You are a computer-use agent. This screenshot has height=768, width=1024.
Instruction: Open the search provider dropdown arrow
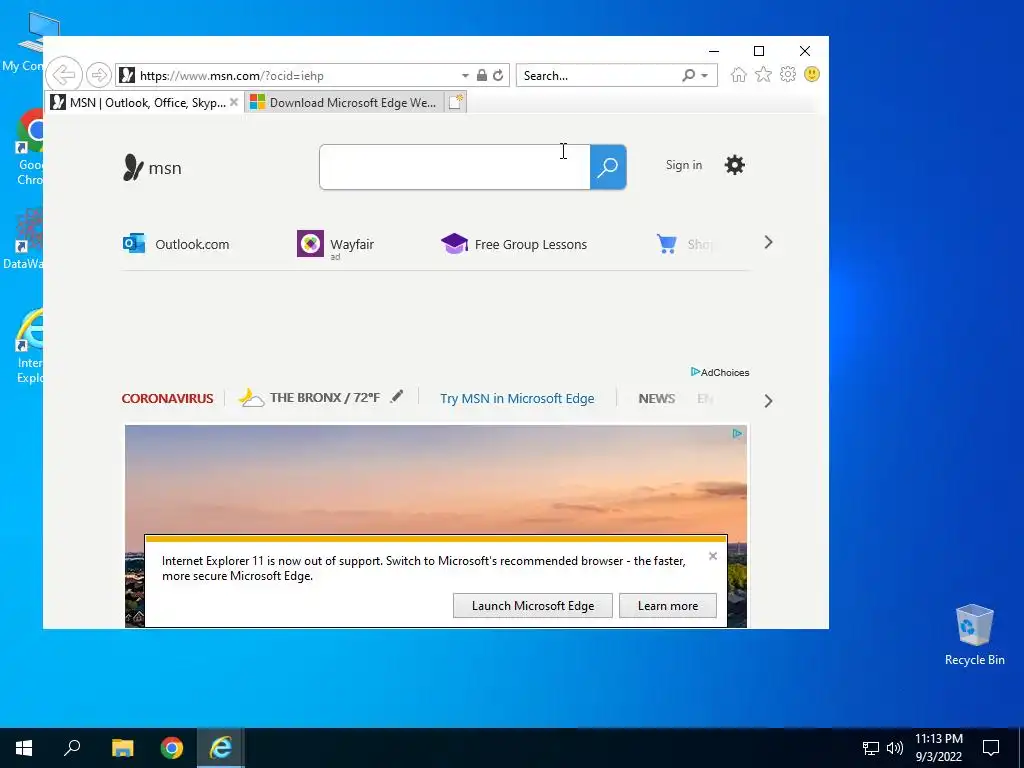tap(705, 76)
